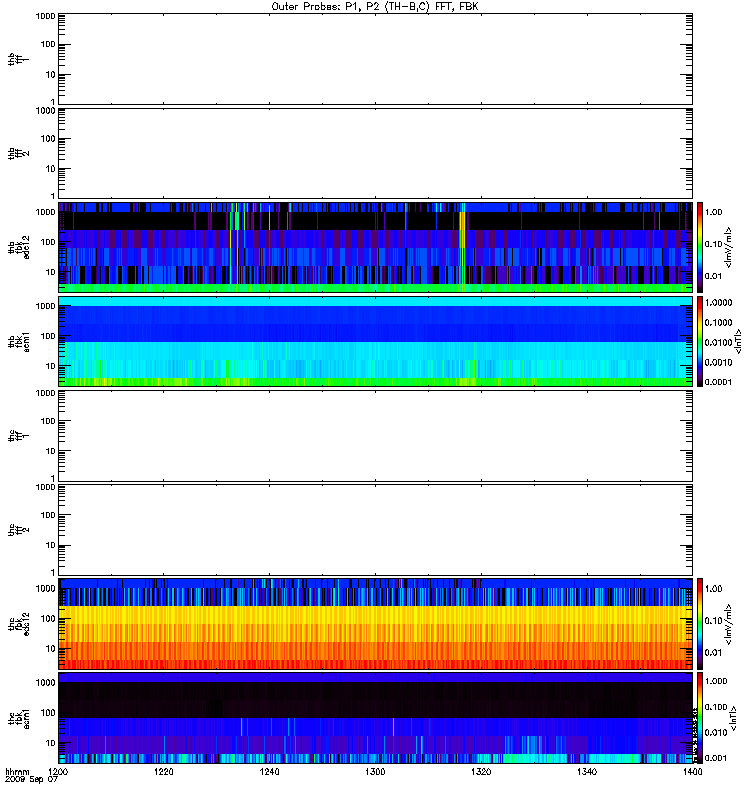Screen dimensions: 750x800
Task: Click the '1300' time axis label
Action: (375, 771)
